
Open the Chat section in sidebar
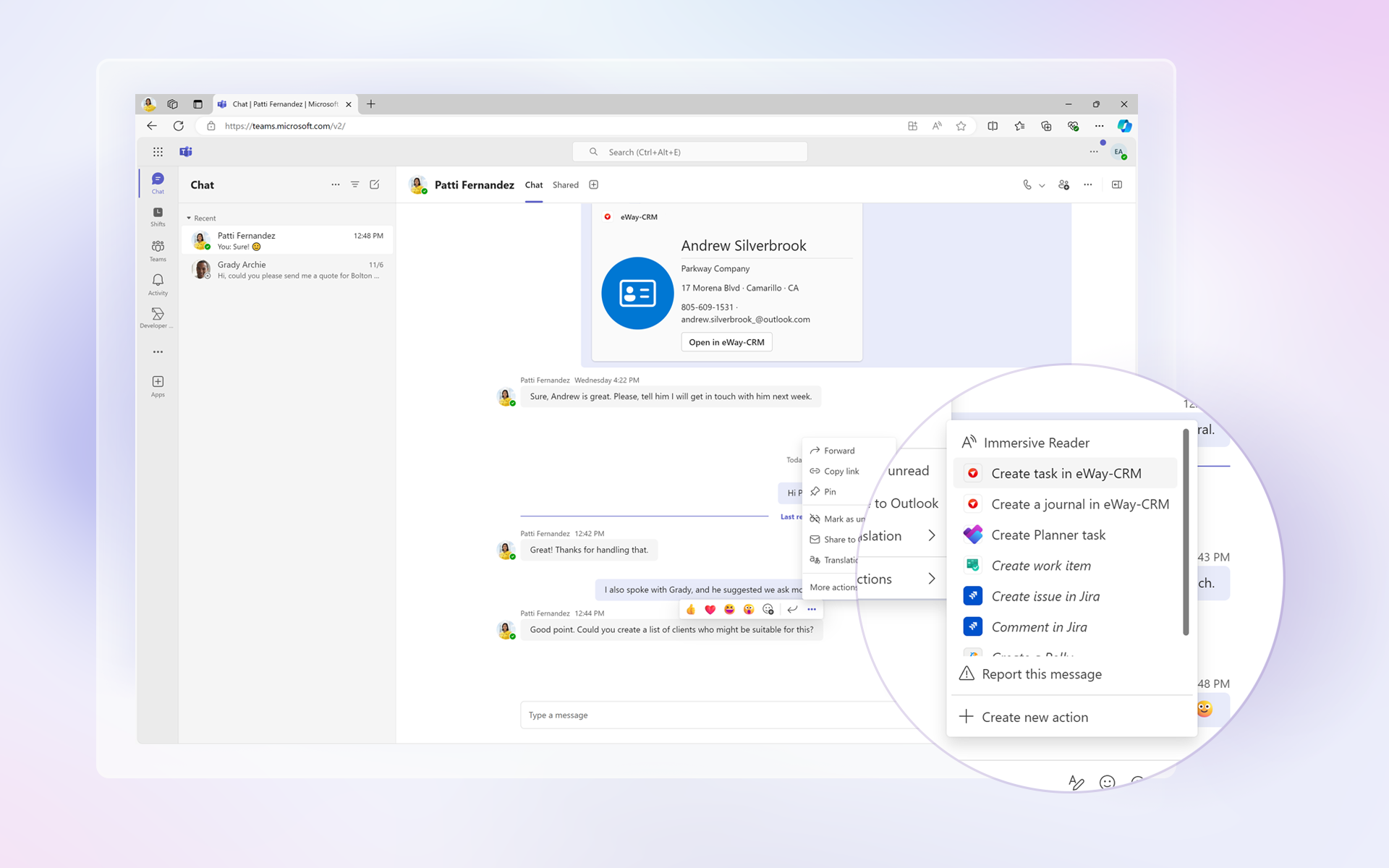(x=158, y=183)
